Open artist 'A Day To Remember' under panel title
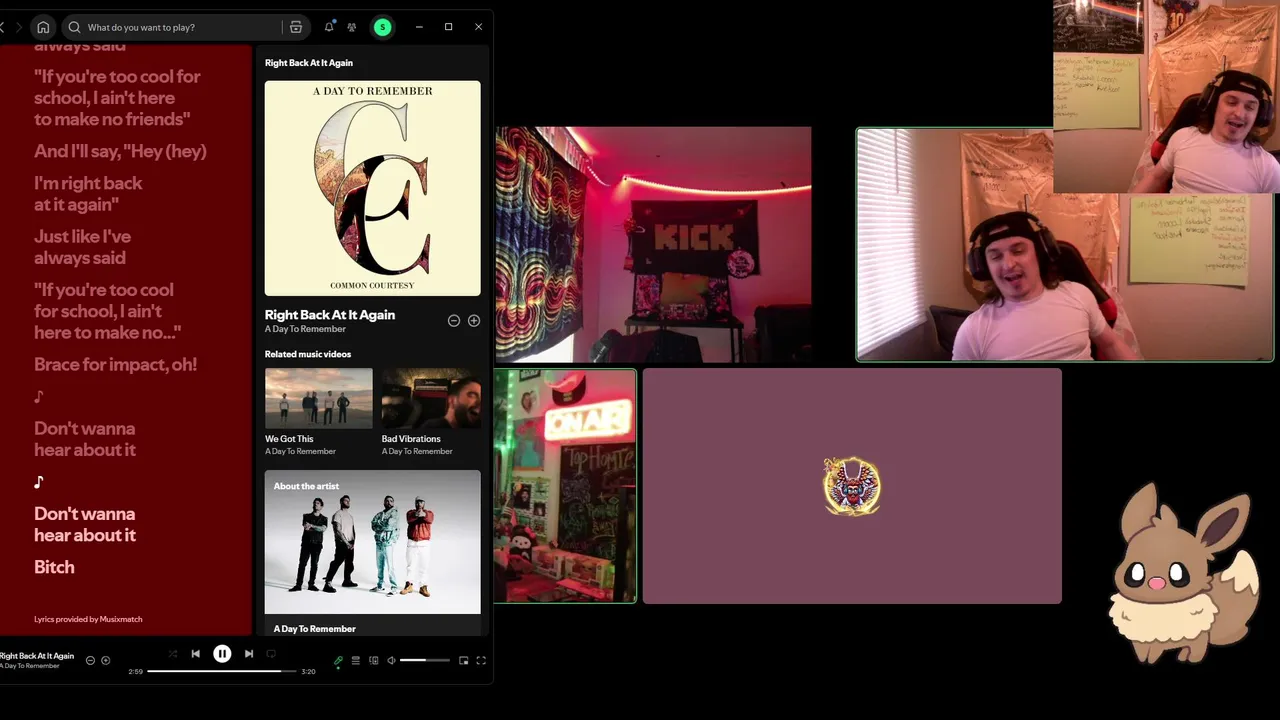 305,329
